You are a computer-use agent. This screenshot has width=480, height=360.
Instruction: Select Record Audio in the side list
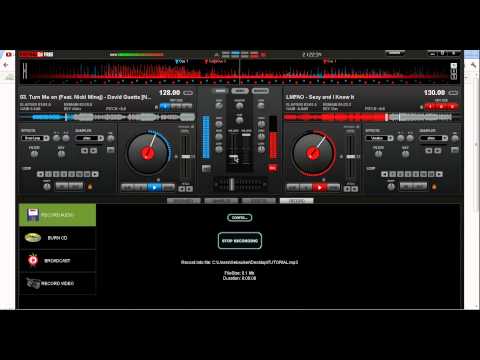(x=58, y=215)
